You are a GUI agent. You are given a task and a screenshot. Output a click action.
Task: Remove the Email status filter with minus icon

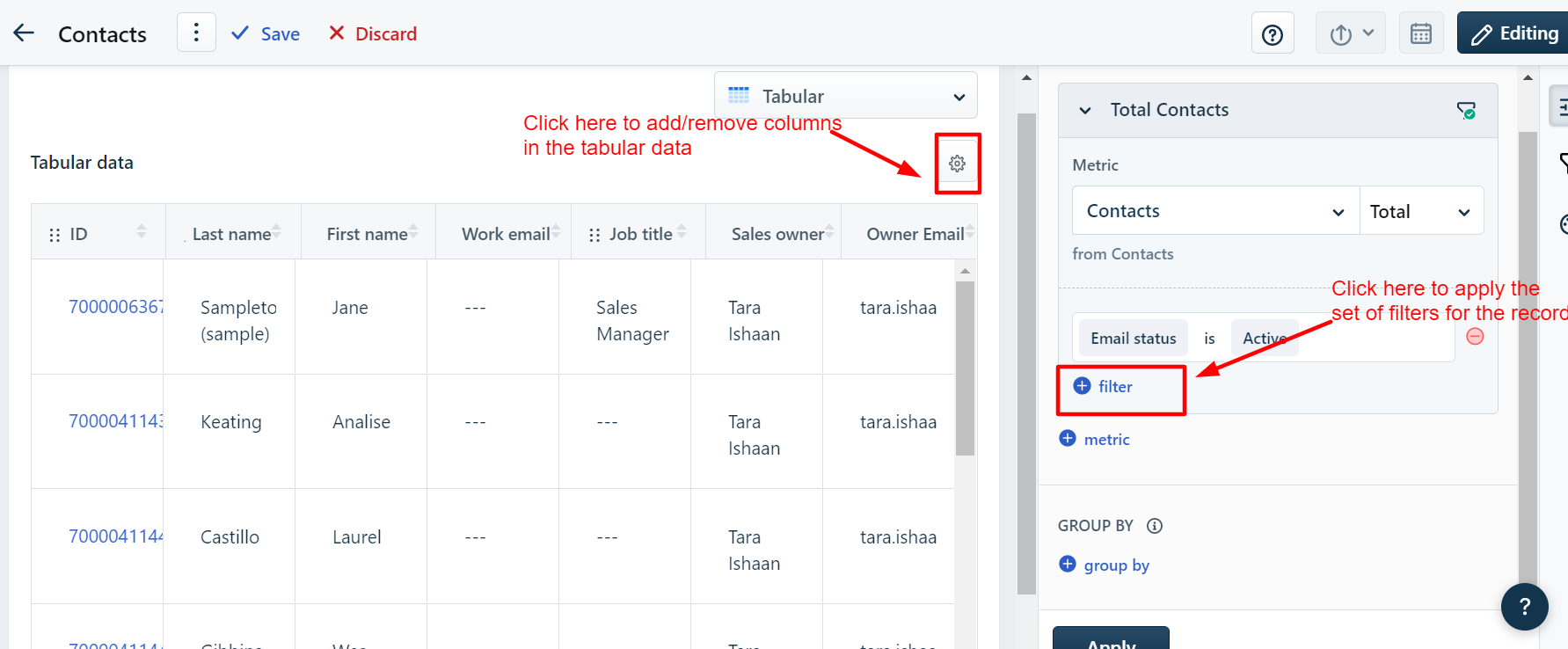pyautogui.click(x=1475, y=337)
